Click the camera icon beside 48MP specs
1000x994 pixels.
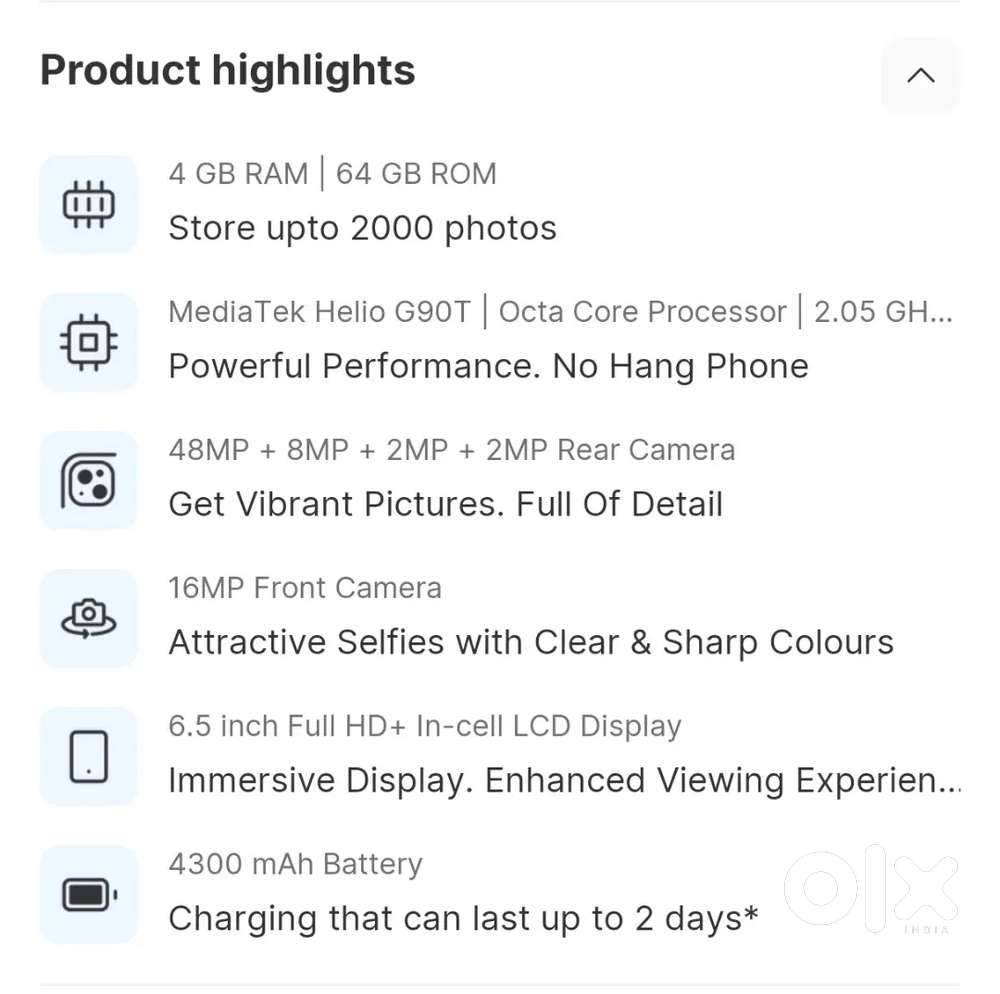(x=88, y=481)
